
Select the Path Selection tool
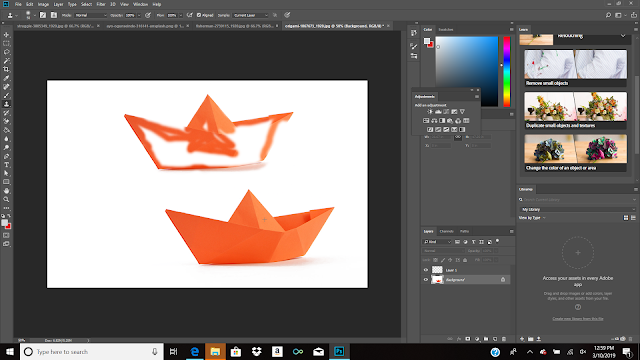click(x=7, y=173)
